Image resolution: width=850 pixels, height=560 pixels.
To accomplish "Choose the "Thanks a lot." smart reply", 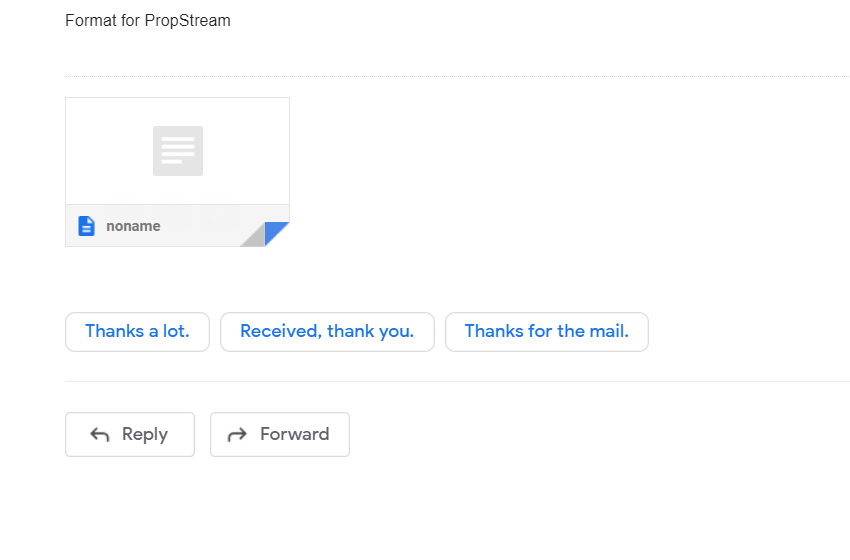I will [x=137, y=332].
